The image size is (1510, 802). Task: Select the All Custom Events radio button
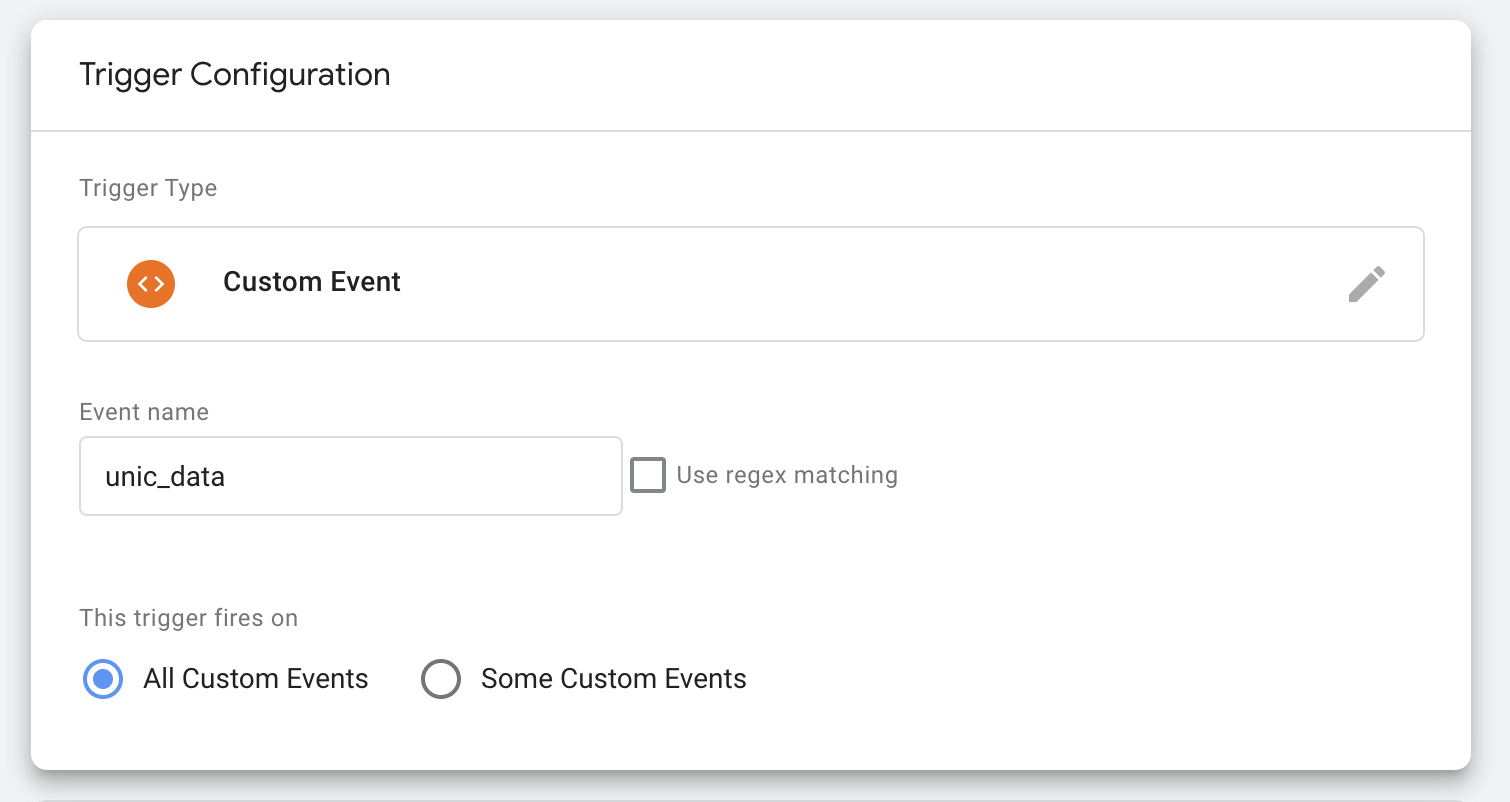point(102,680)
